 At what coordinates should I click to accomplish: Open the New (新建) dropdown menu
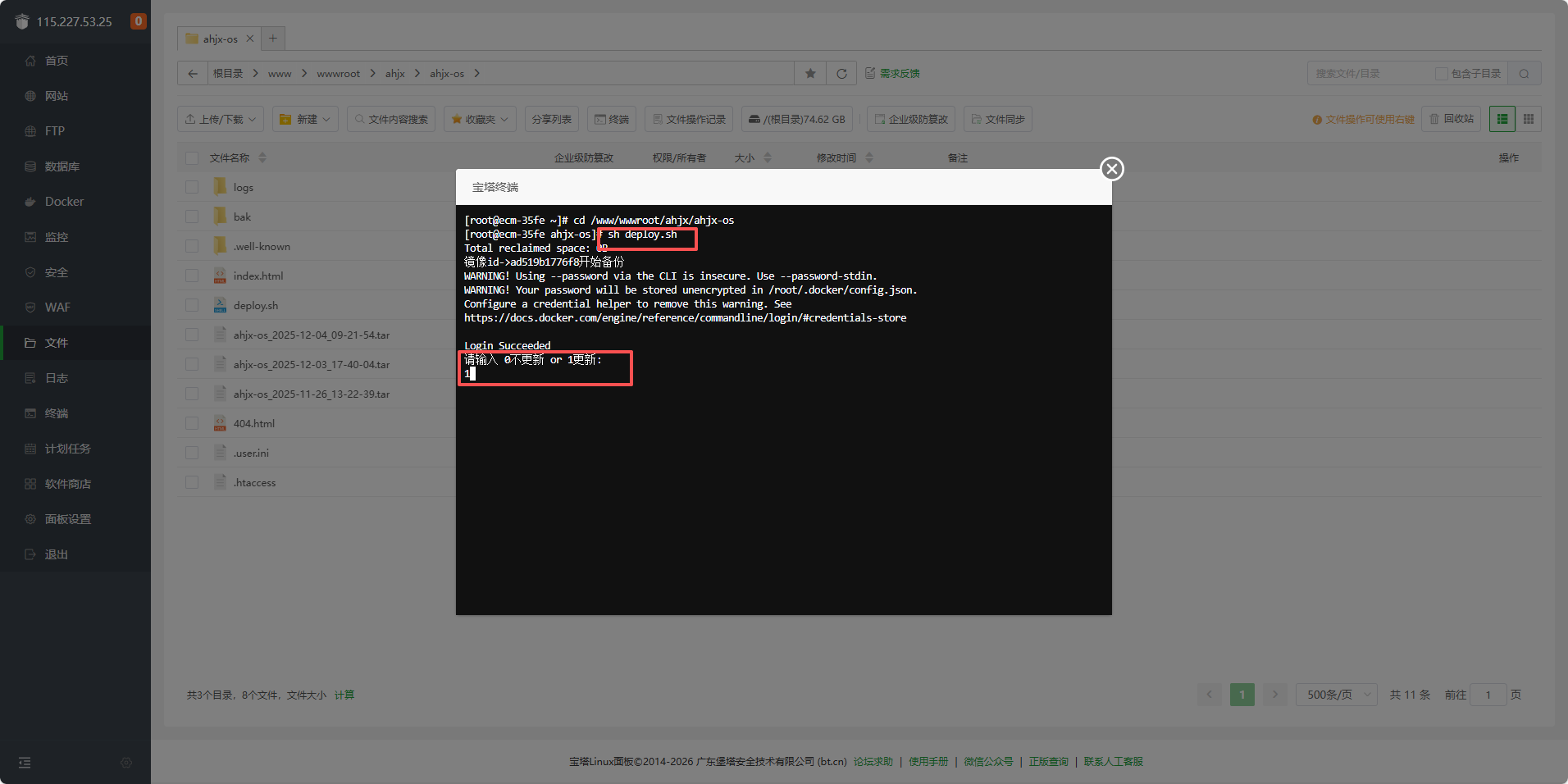(305, 120)
